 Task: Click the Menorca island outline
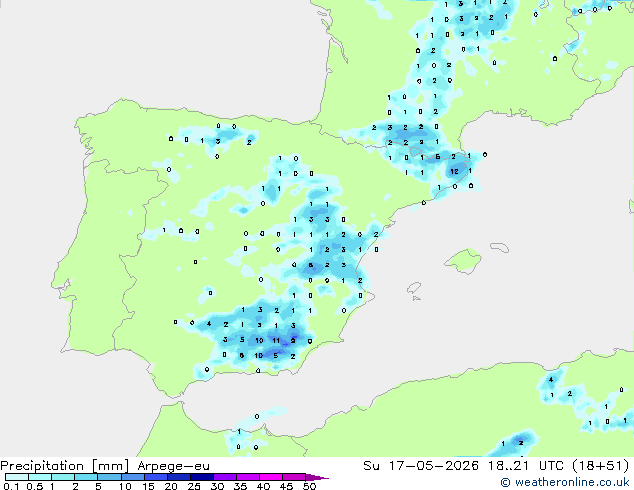[500, 247]
